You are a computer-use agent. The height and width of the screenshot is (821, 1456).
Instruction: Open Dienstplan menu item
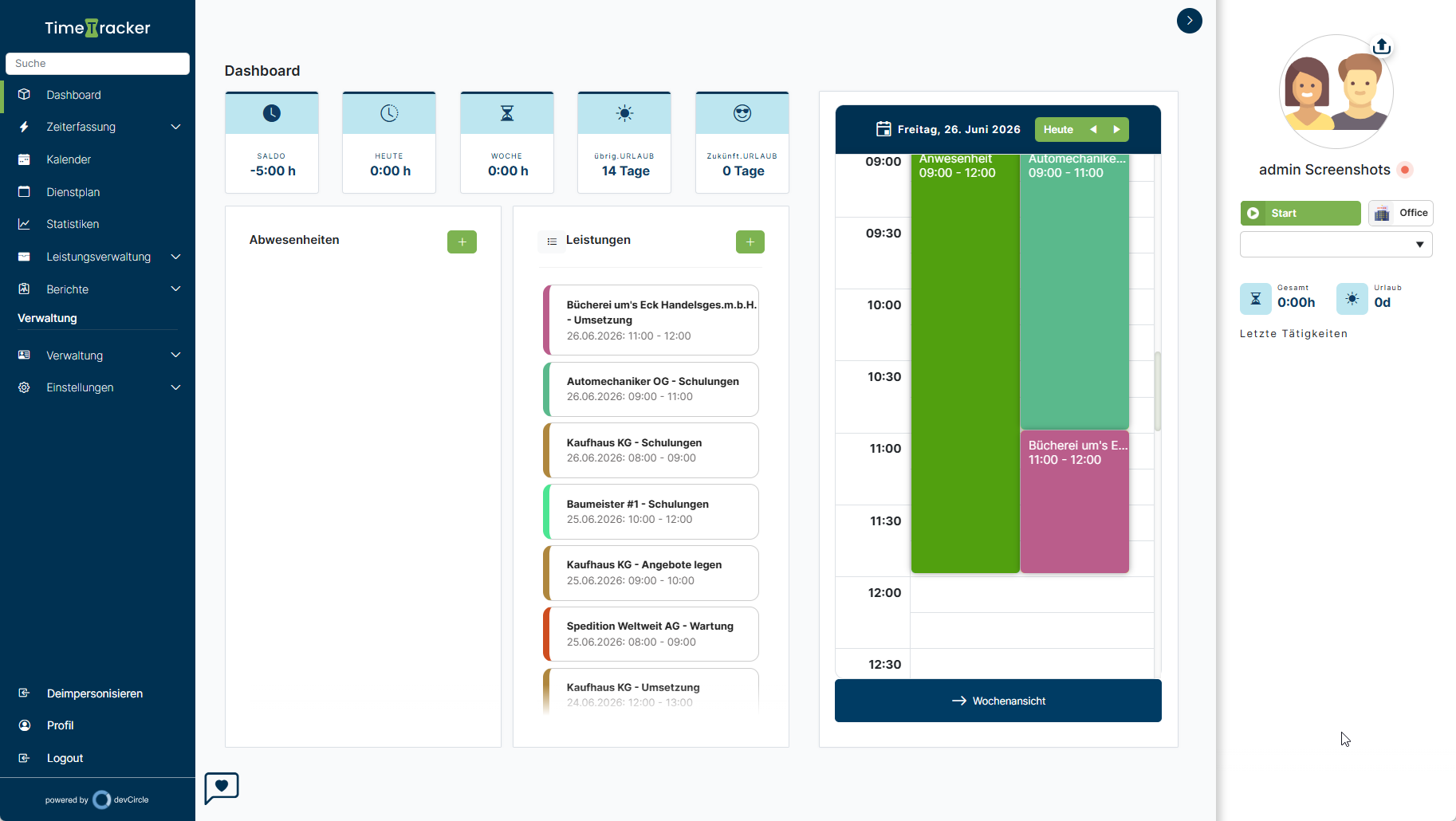pyautogui.click(x=97, y=191)
